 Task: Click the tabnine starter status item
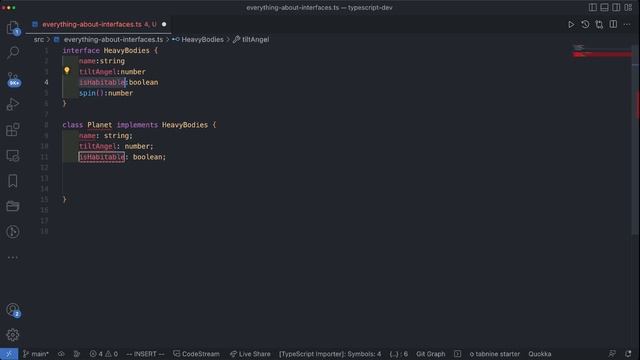(495, 354)
